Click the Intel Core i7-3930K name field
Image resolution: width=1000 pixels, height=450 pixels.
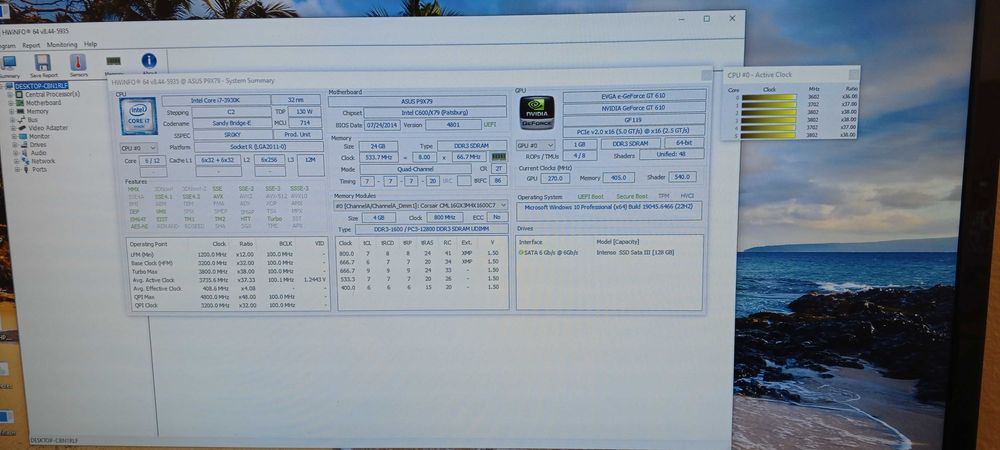tap(216, 100)
